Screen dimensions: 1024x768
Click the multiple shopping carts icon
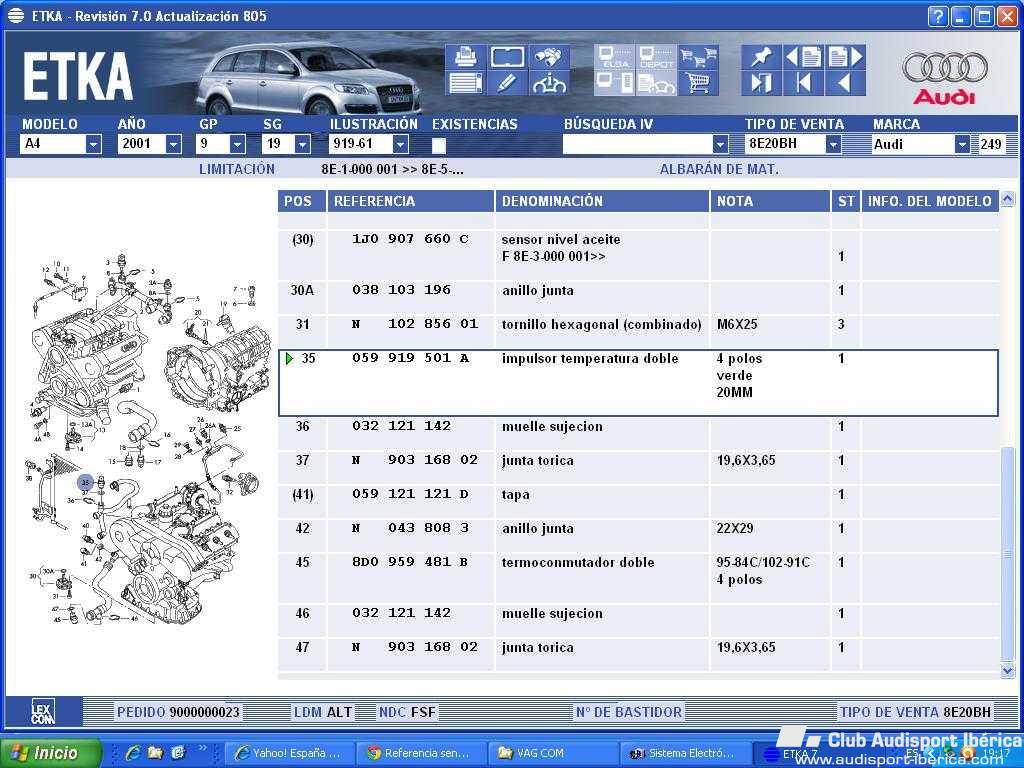[x=697, y=57]
